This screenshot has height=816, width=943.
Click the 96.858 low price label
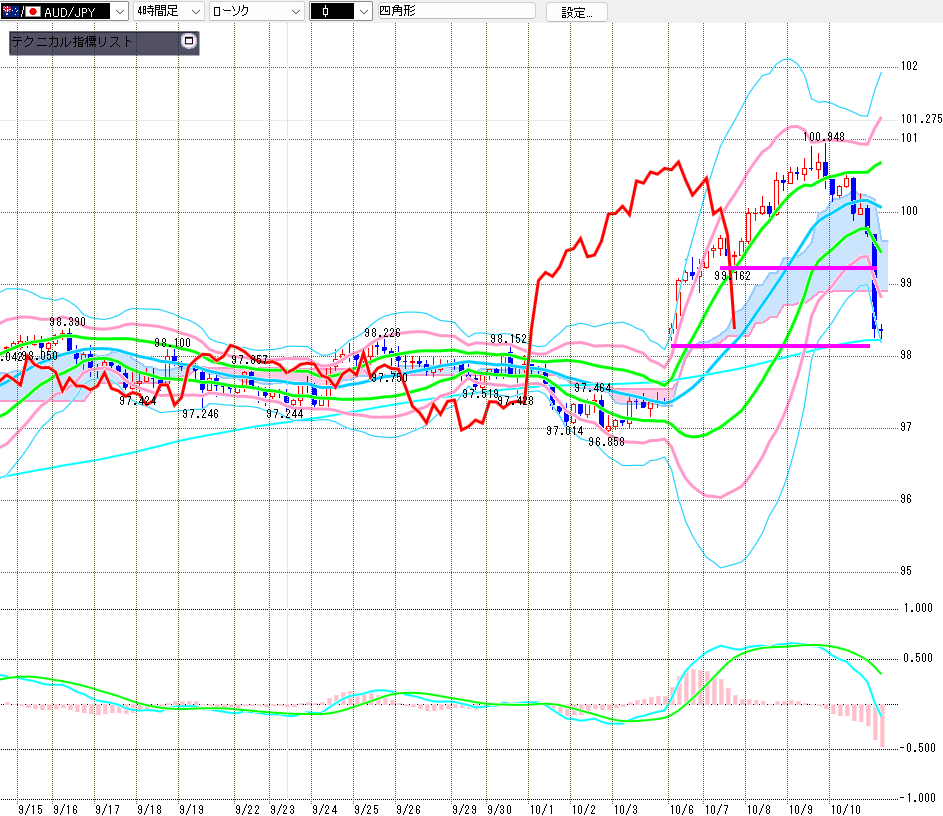[607, 440]
